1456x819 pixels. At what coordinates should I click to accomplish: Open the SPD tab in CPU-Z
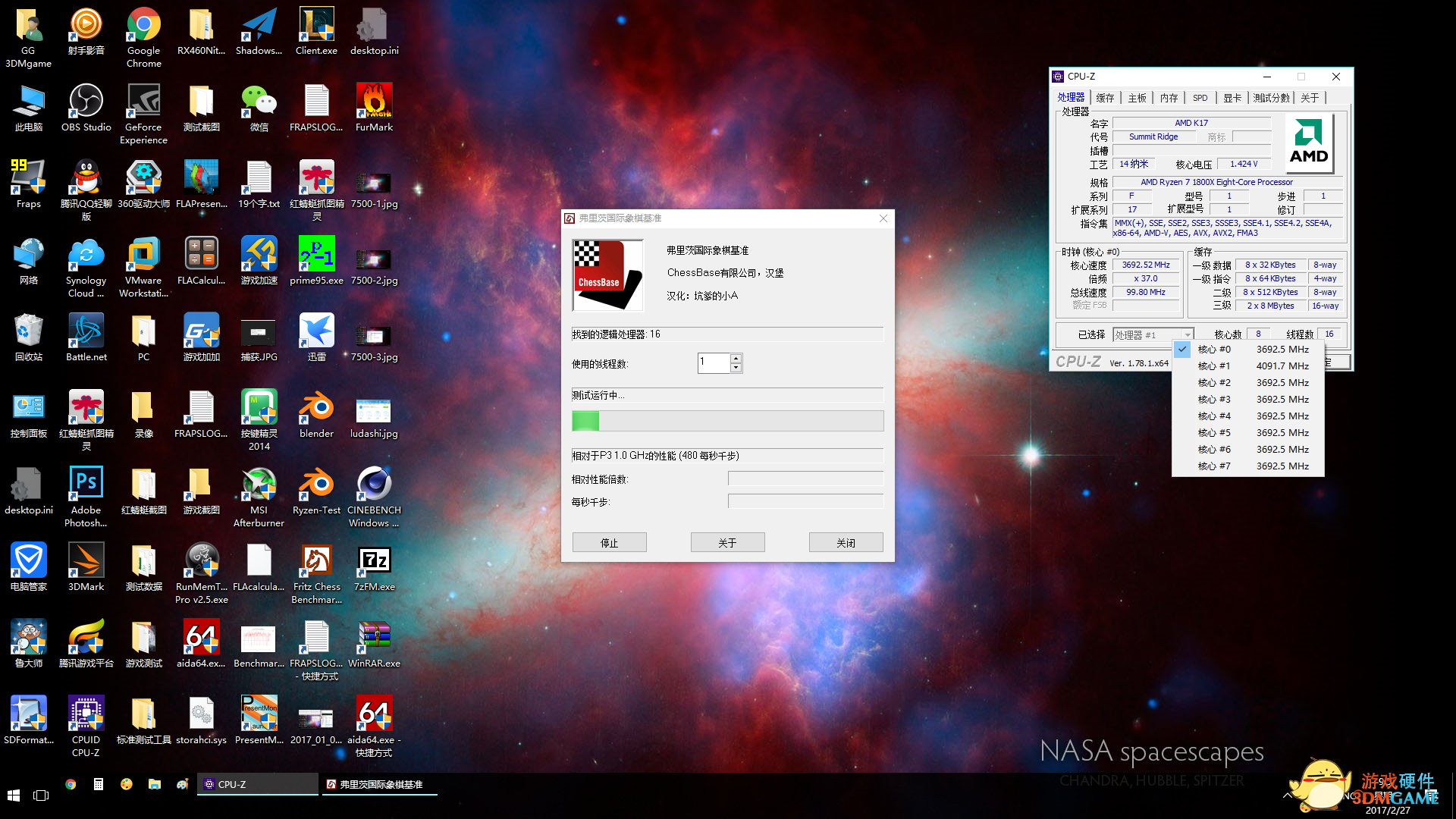1200,98
